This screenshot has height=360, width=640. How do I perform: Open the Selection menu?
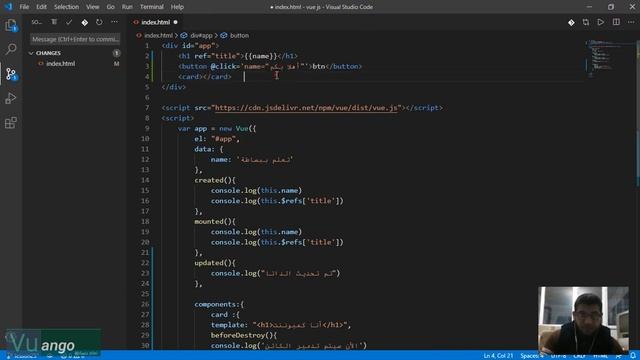(66, 7)
